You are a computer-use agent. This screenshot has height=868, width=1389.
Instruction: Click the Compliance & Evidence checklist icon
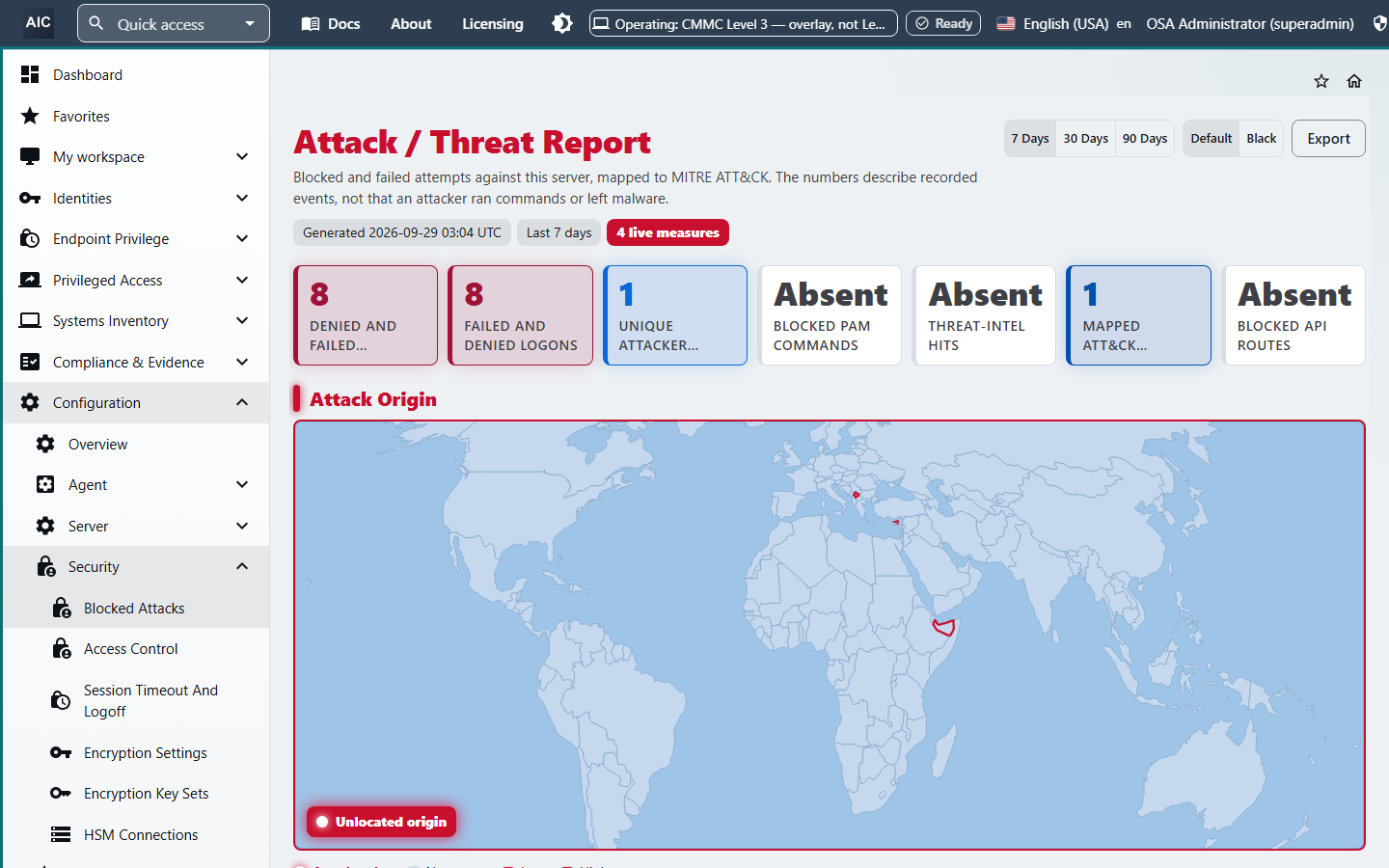[30, 362]
